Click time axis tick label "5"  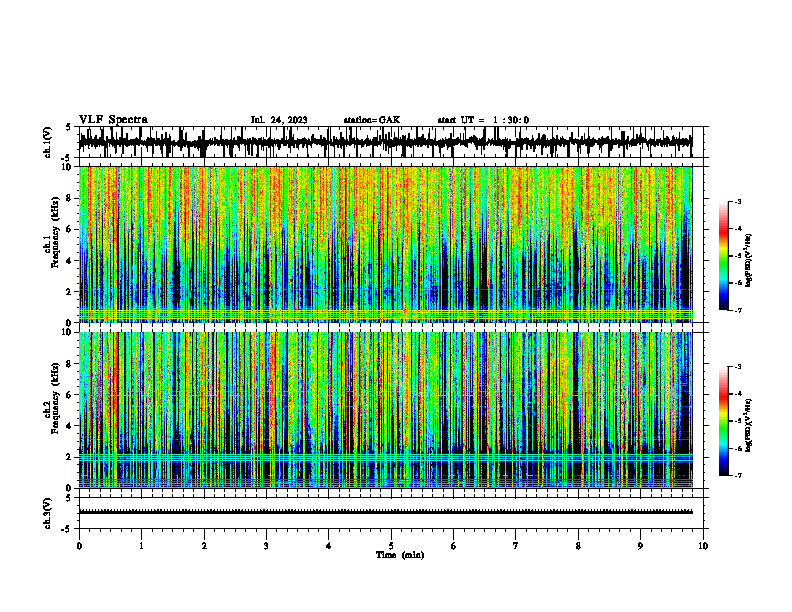coord(391,546)
